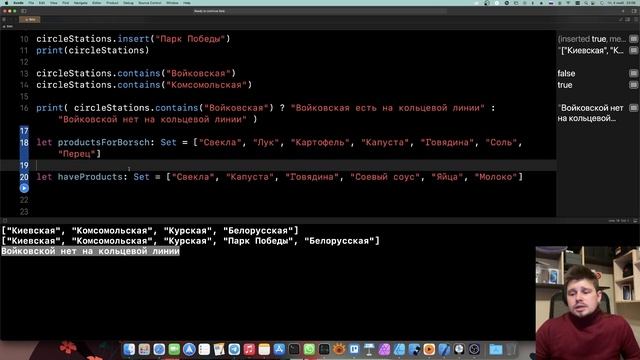This screenshot has width=640, height=360.
Task: Open the Editor menu
Action: pyautogui.click(x=97, y=3)
